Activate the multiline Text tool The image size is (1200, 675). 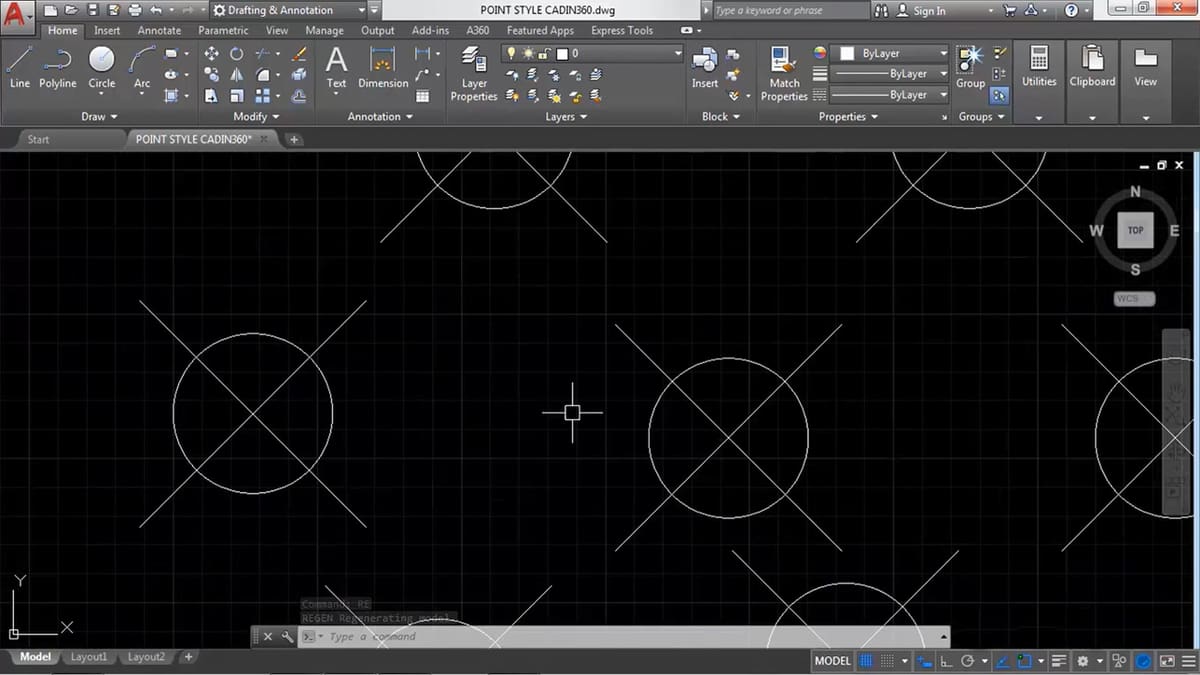pos(336,67)
